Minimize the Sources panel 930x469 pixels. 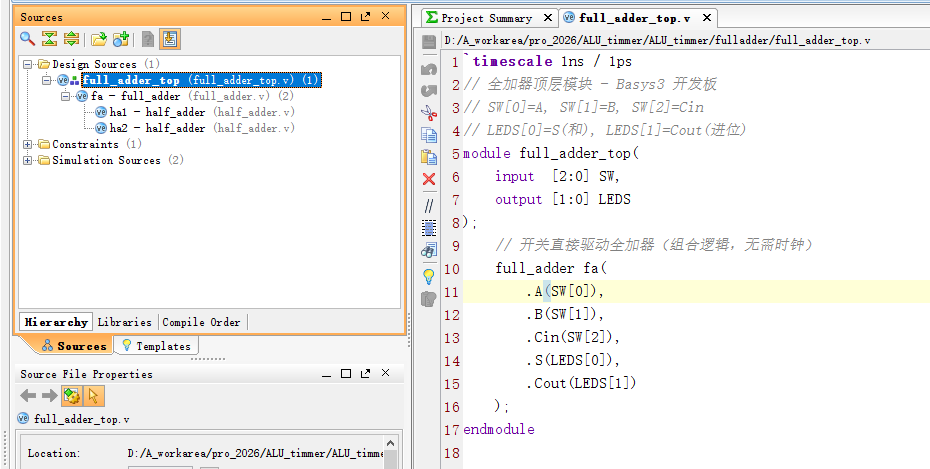326,17
